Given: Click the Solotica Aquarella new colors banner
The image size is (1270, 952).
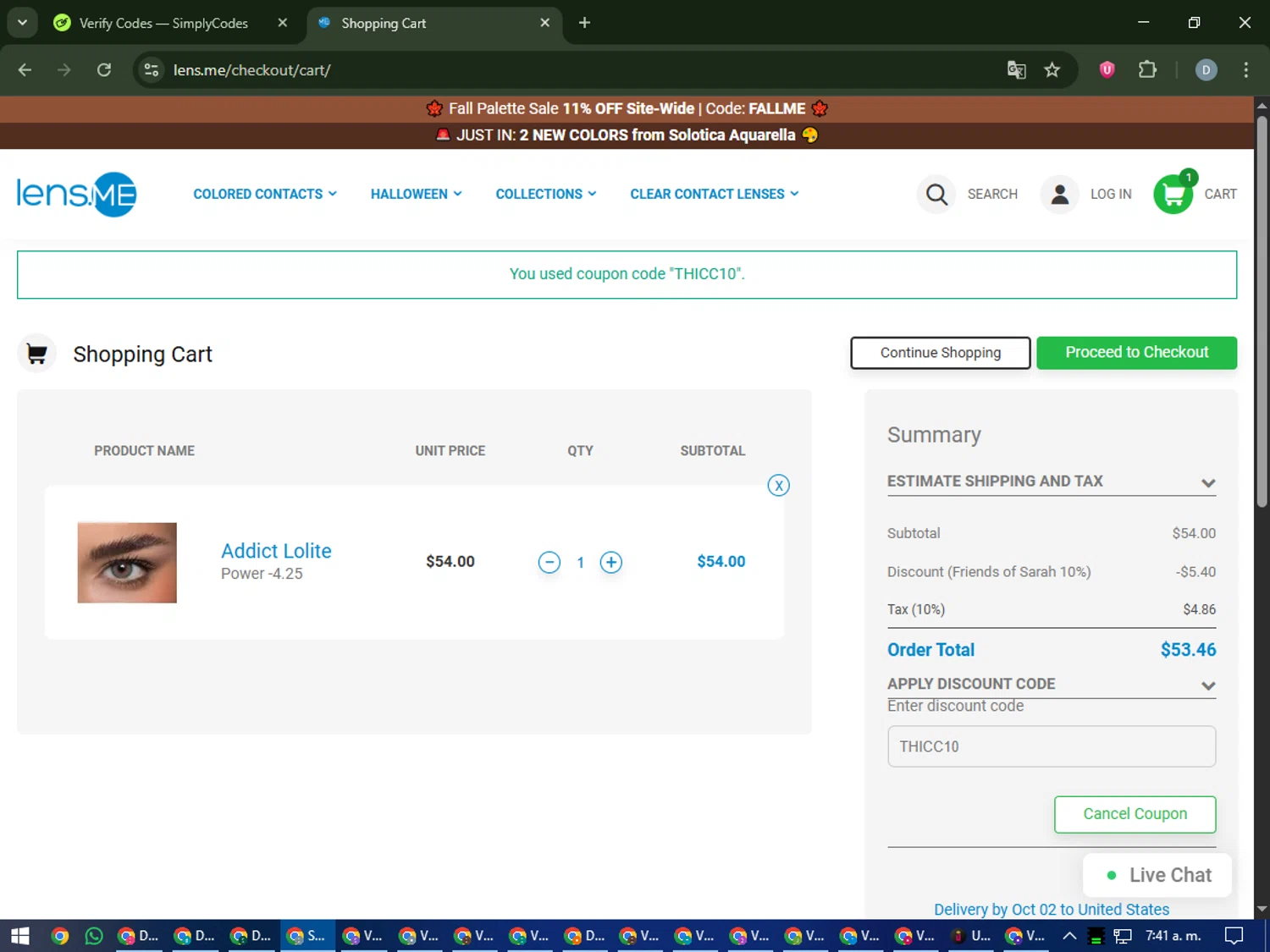Looking at the screenshot, I should coord(627,135).
